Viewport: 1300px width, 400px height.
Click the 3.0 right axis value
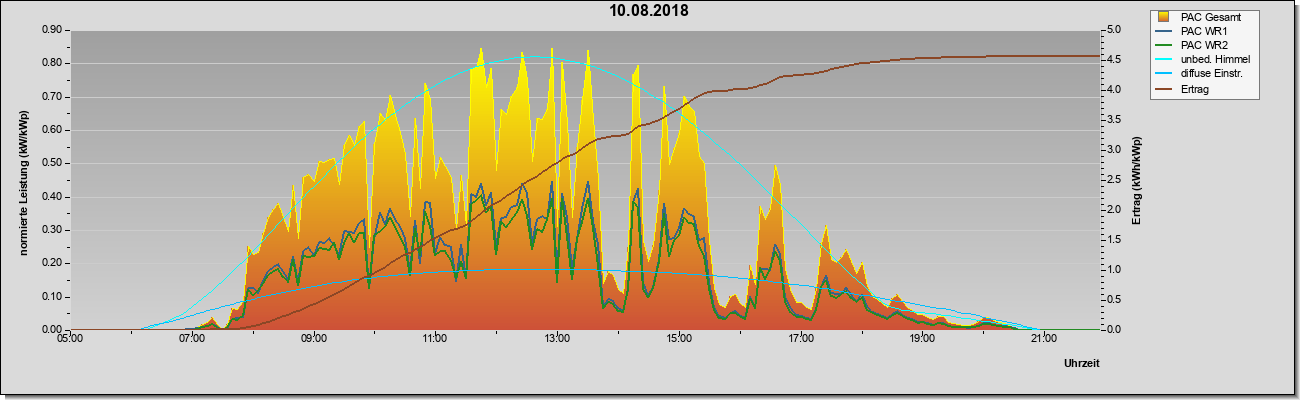[x=1112, y=150]
